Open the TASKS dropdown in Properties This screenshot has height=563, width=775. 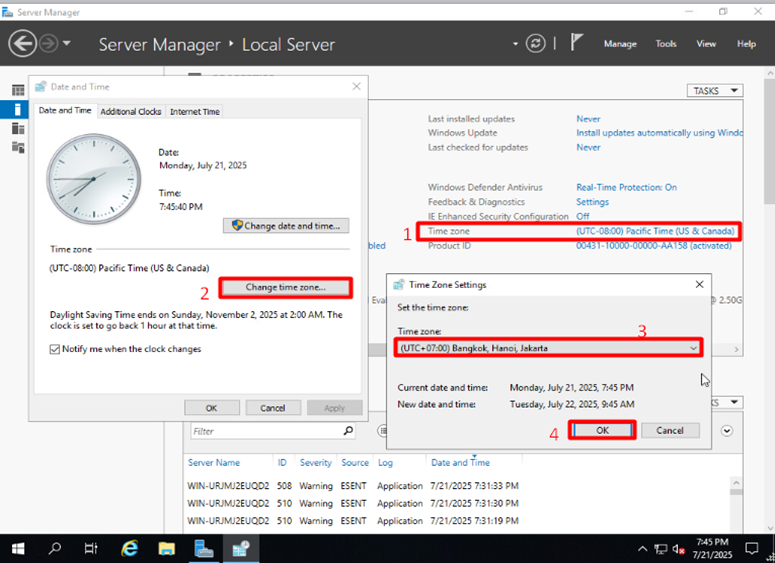tap(714, 91)
